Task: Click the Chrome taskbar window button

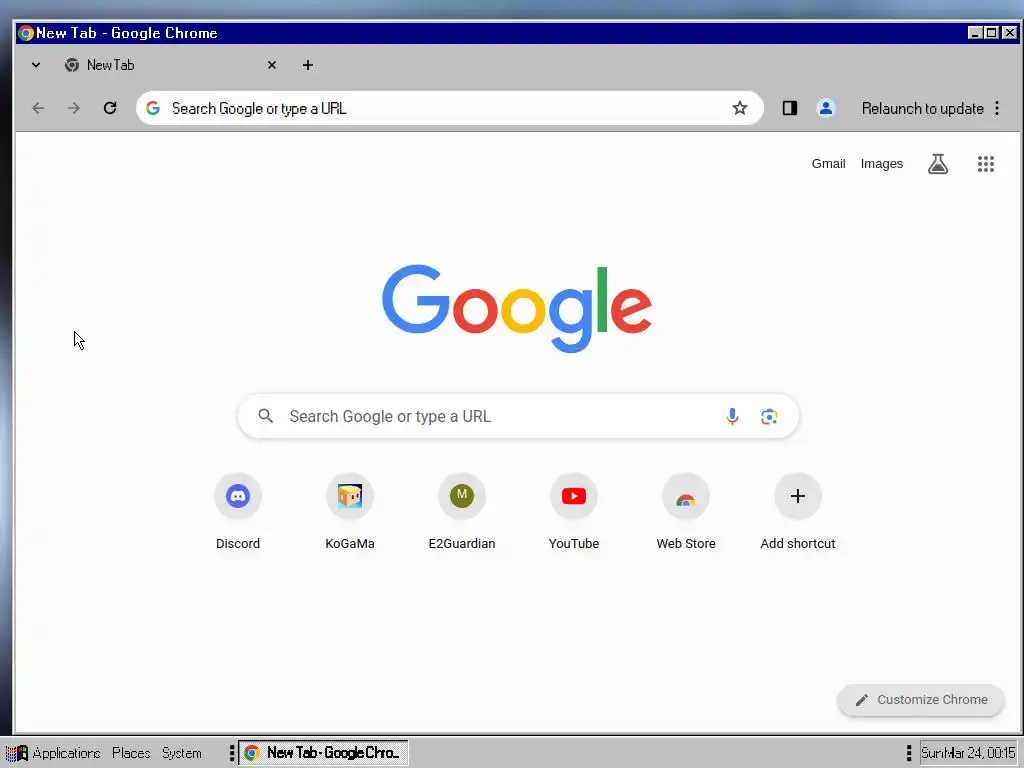Action: [x=323, y=753]
